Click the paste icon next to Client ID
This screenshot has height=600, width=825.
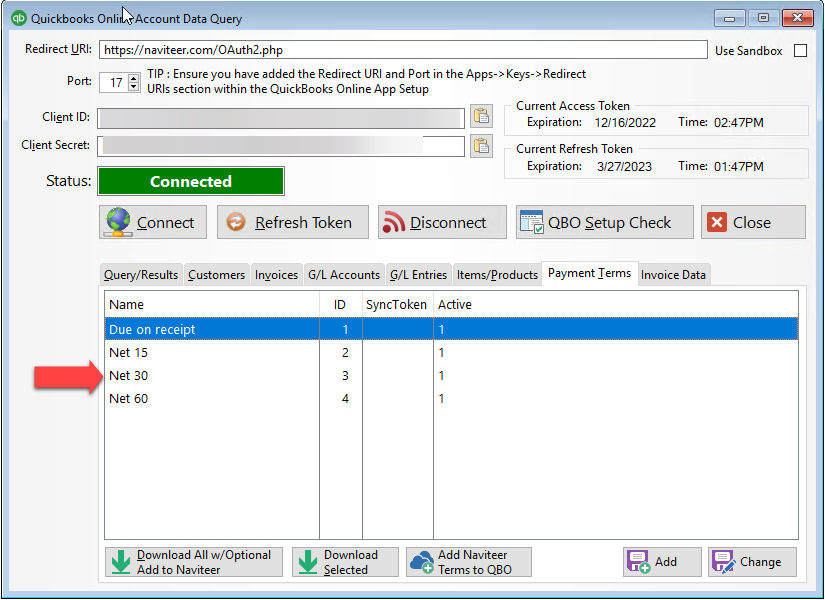pos(481,116)
